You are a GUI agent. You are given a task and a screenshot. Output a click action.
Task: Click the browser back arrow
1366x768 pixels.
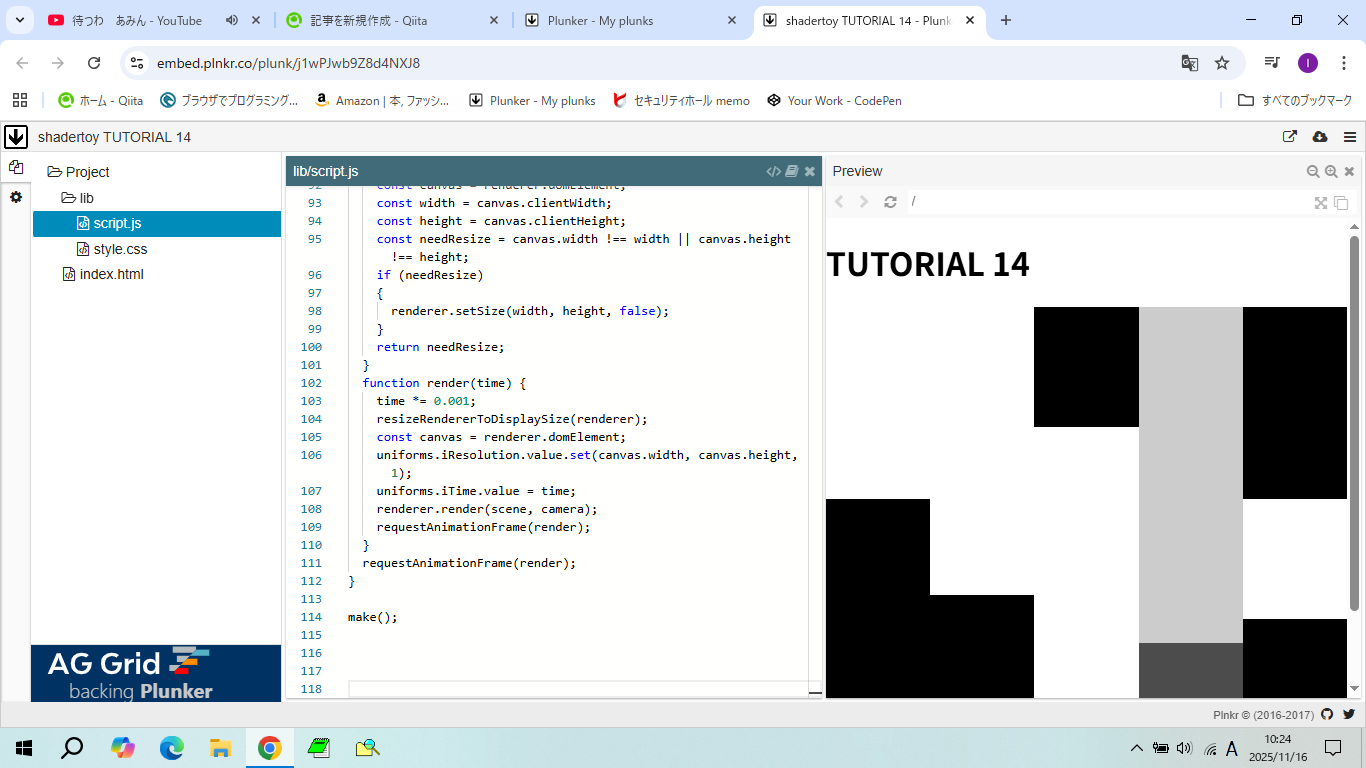pyautogui.click(x=22, y=63)
